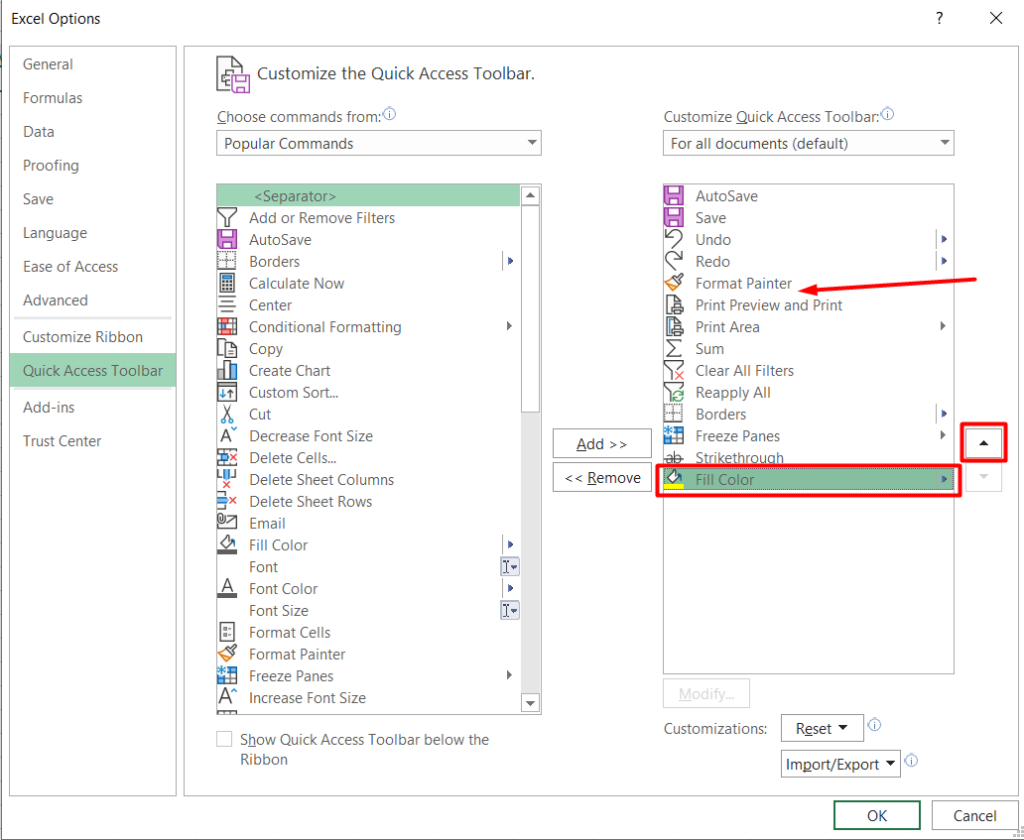Screen dimensions: 1024x840
Task: Select the Print Area row in the toolbar list
Action: coord(808,327)
